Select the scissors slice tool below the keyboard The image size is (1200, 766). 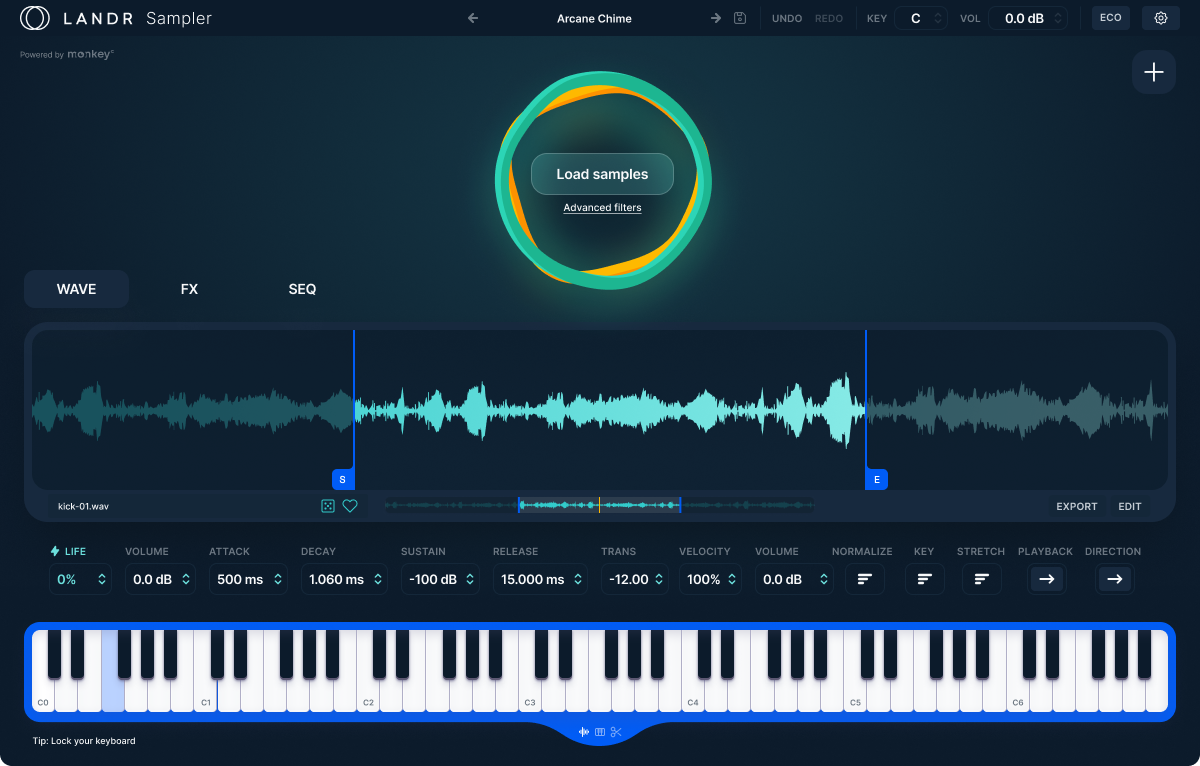click(616, 731)
